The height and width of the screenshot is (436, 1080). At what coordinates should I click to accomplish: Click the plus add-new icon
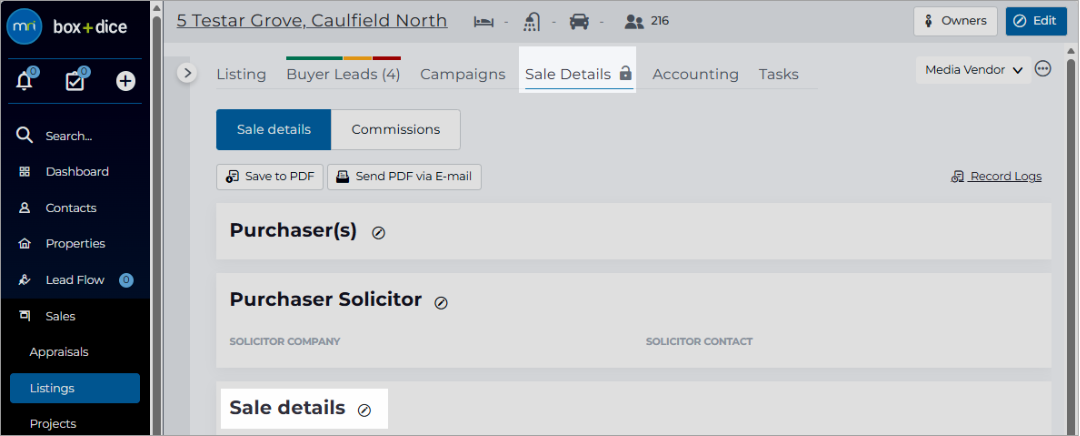coord(125,81)
